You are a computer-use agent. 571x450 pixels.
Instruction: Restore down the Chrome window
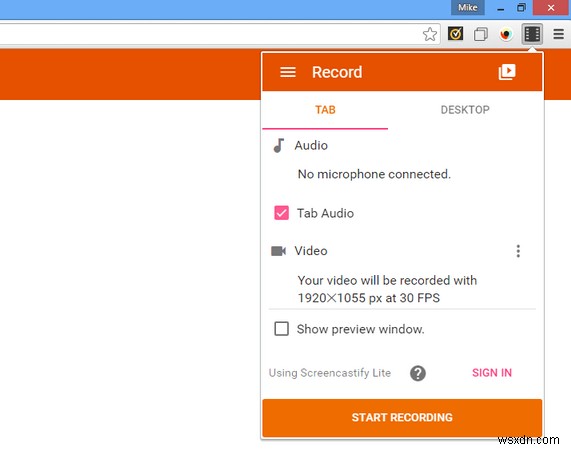521,8
